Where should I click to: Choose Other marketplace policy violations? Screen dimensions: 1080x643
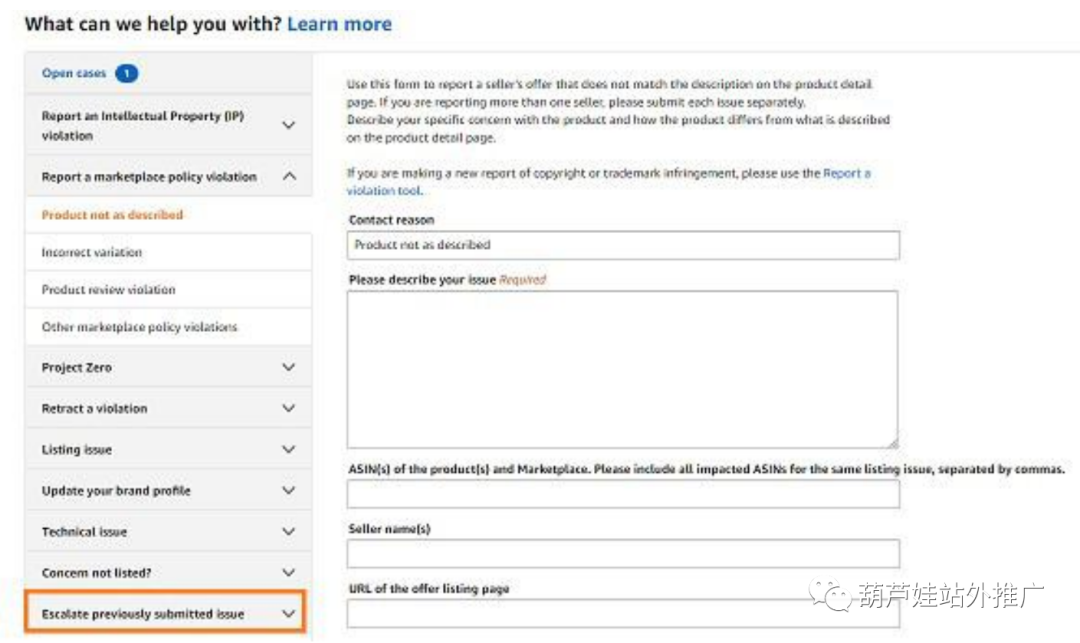click(x=139, y=327)
